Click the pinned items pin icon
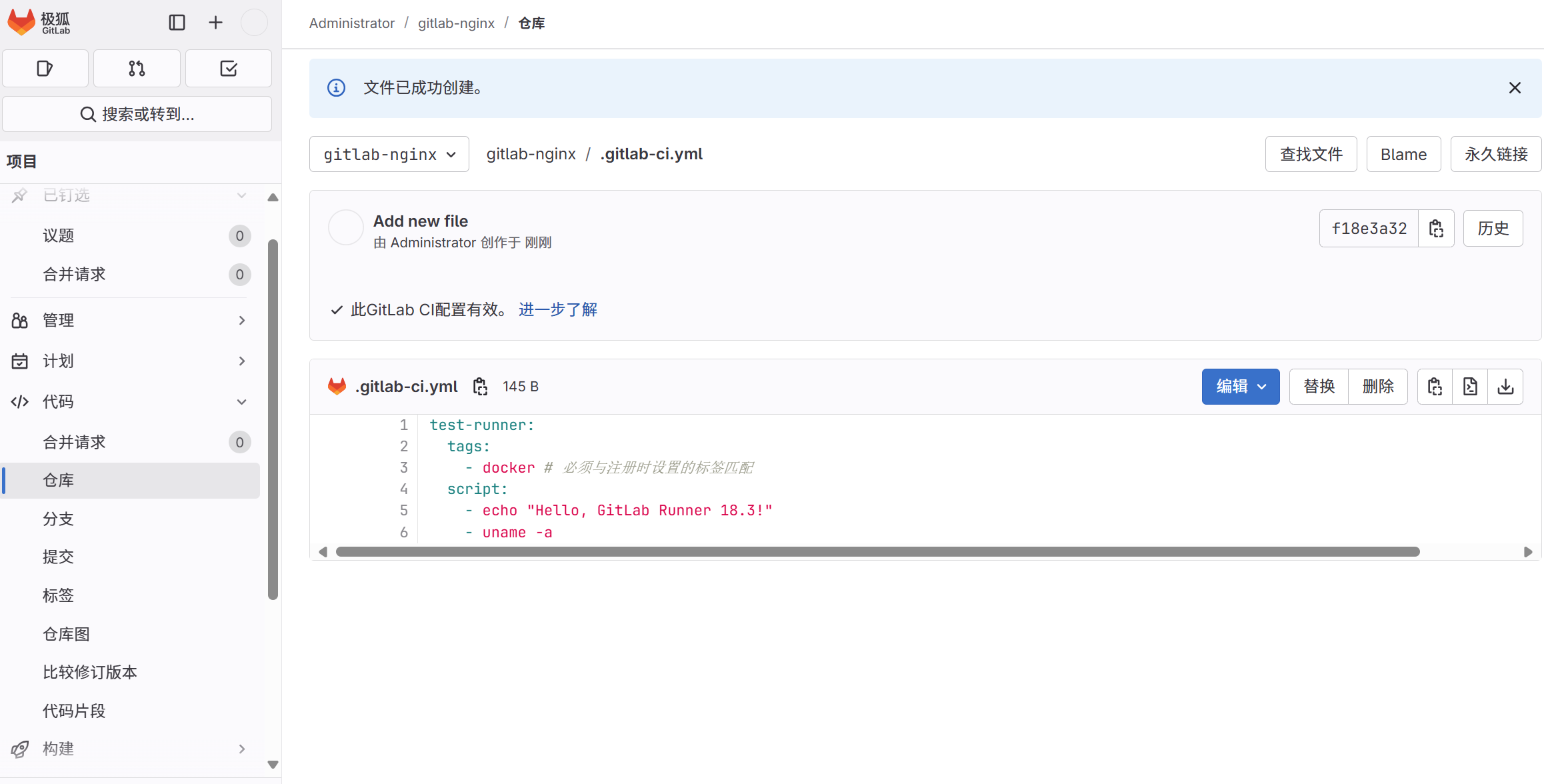Screen dimensions: 1544x784 click(x=19, y=195)
